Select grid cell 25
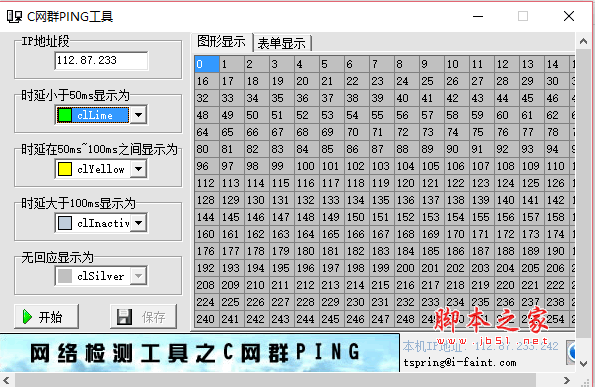595x387 pixels. coord(432,81)
